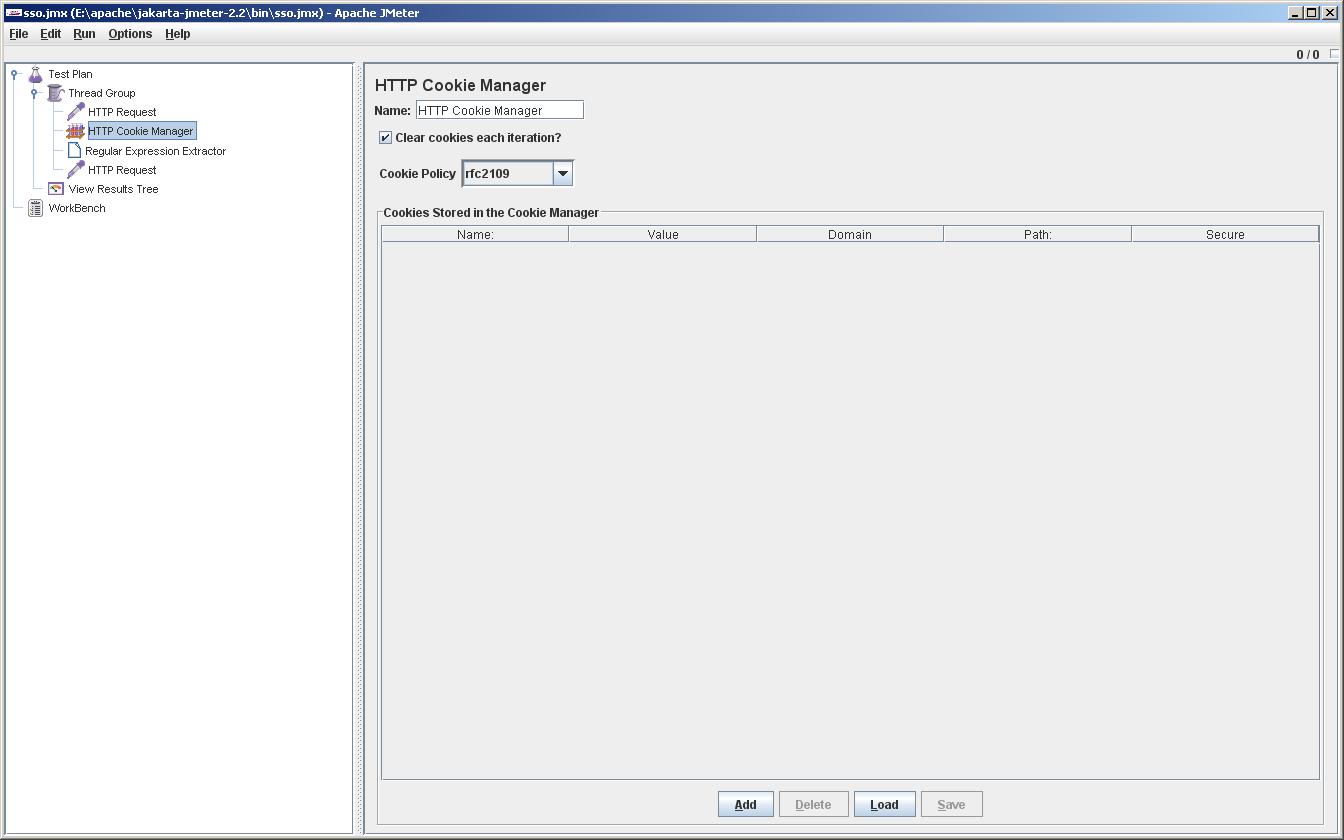Image resolution: width=1344 pixels, height=840 pixels.
Task: Click the Path: column header
Action: click(x=1037, y=234)
